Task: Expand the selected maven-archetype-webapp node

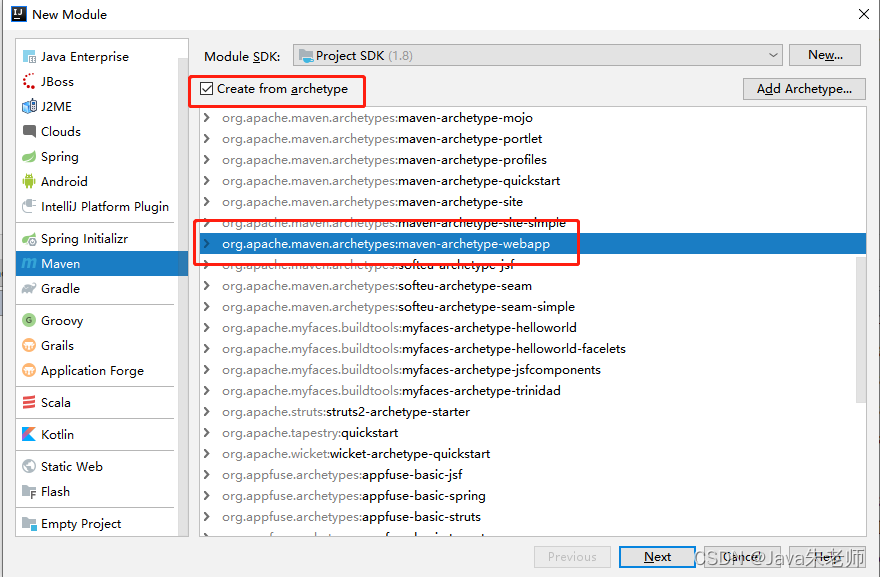Action: pyautogui.click(x=207, y=244)
